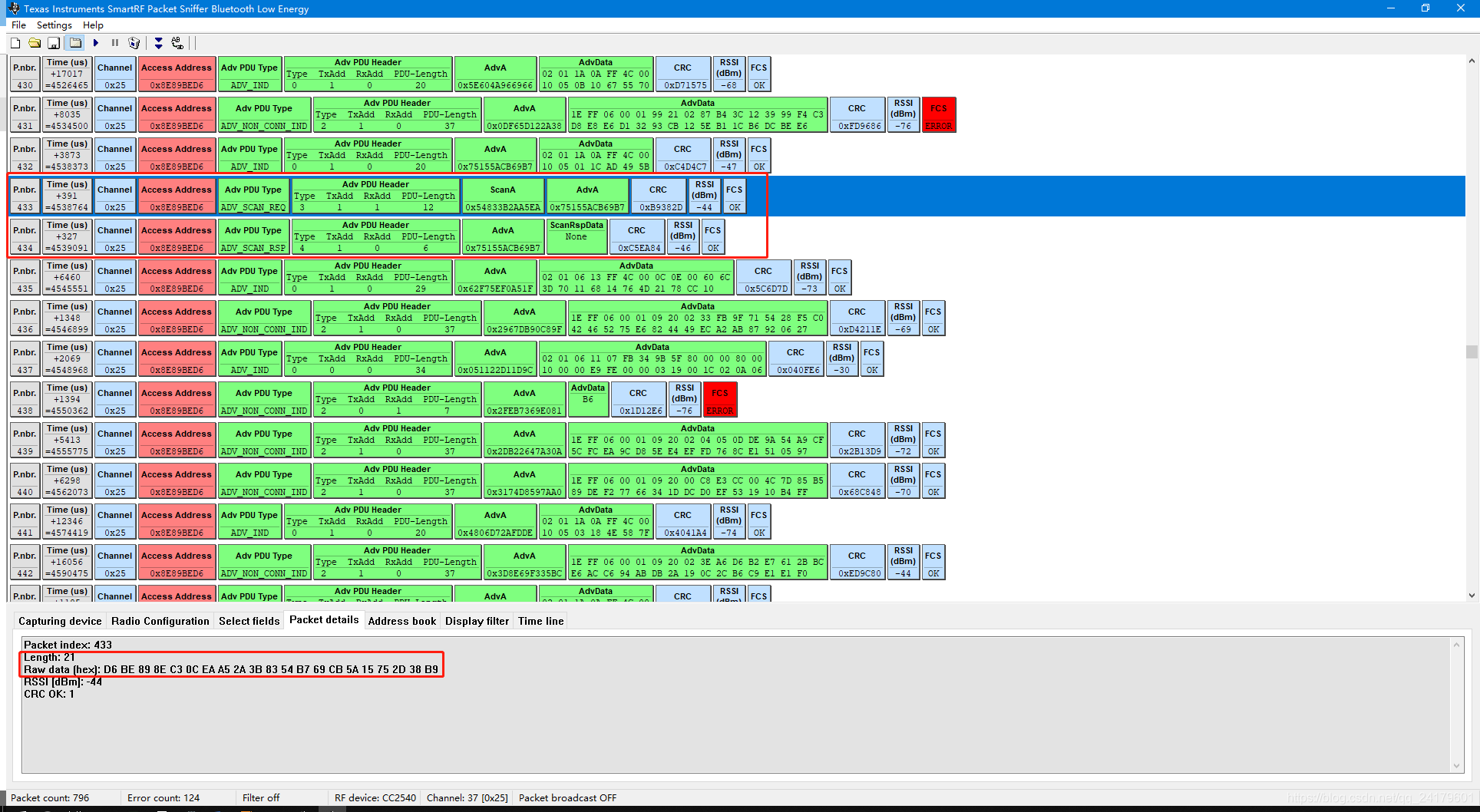The image size is (1480, 812).
Task: Click CRC OK: 1 line in details
Action: point(49,694)
